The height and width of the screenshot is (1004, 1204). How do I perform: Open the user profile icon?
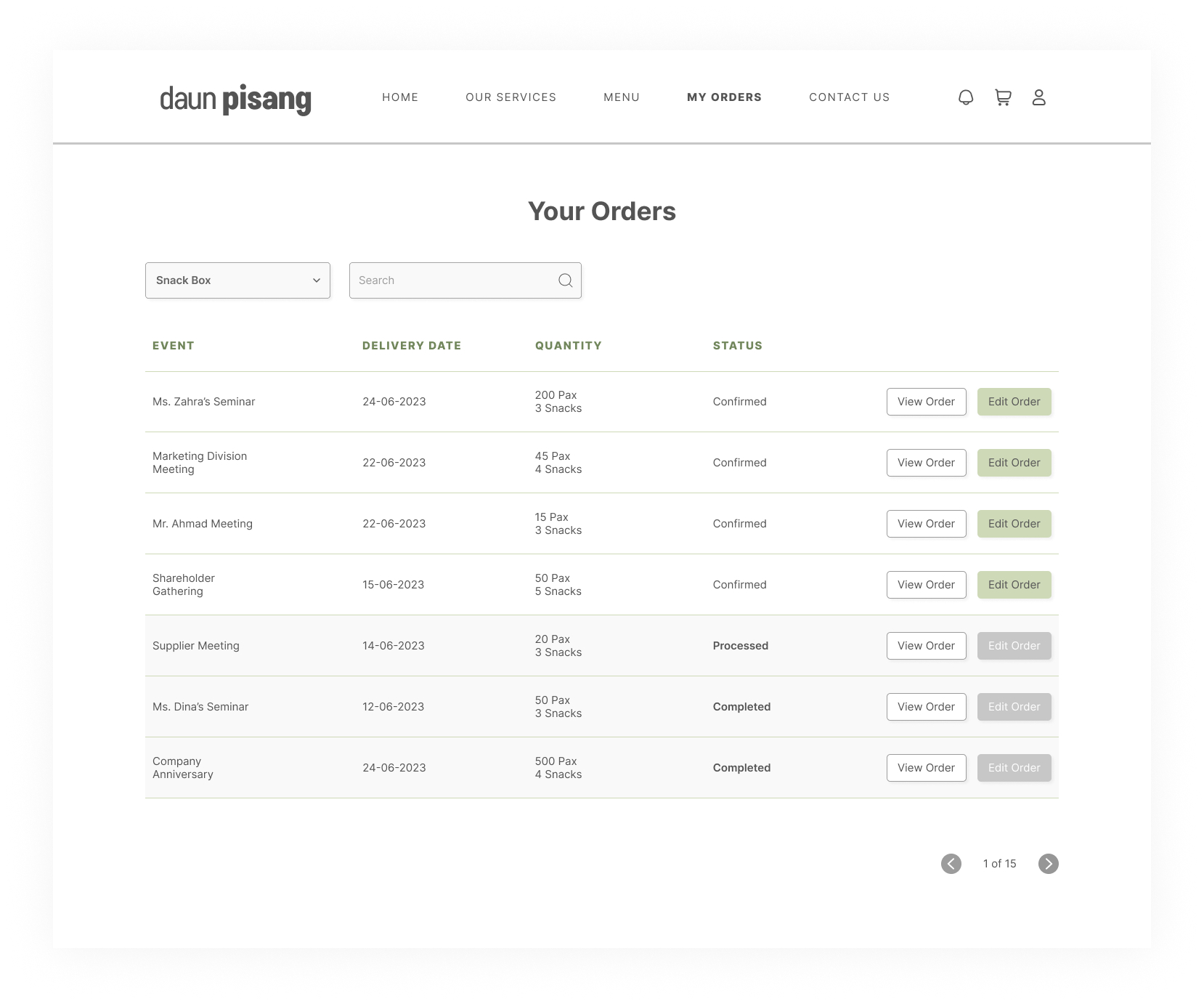click(x=1038, y=97)
